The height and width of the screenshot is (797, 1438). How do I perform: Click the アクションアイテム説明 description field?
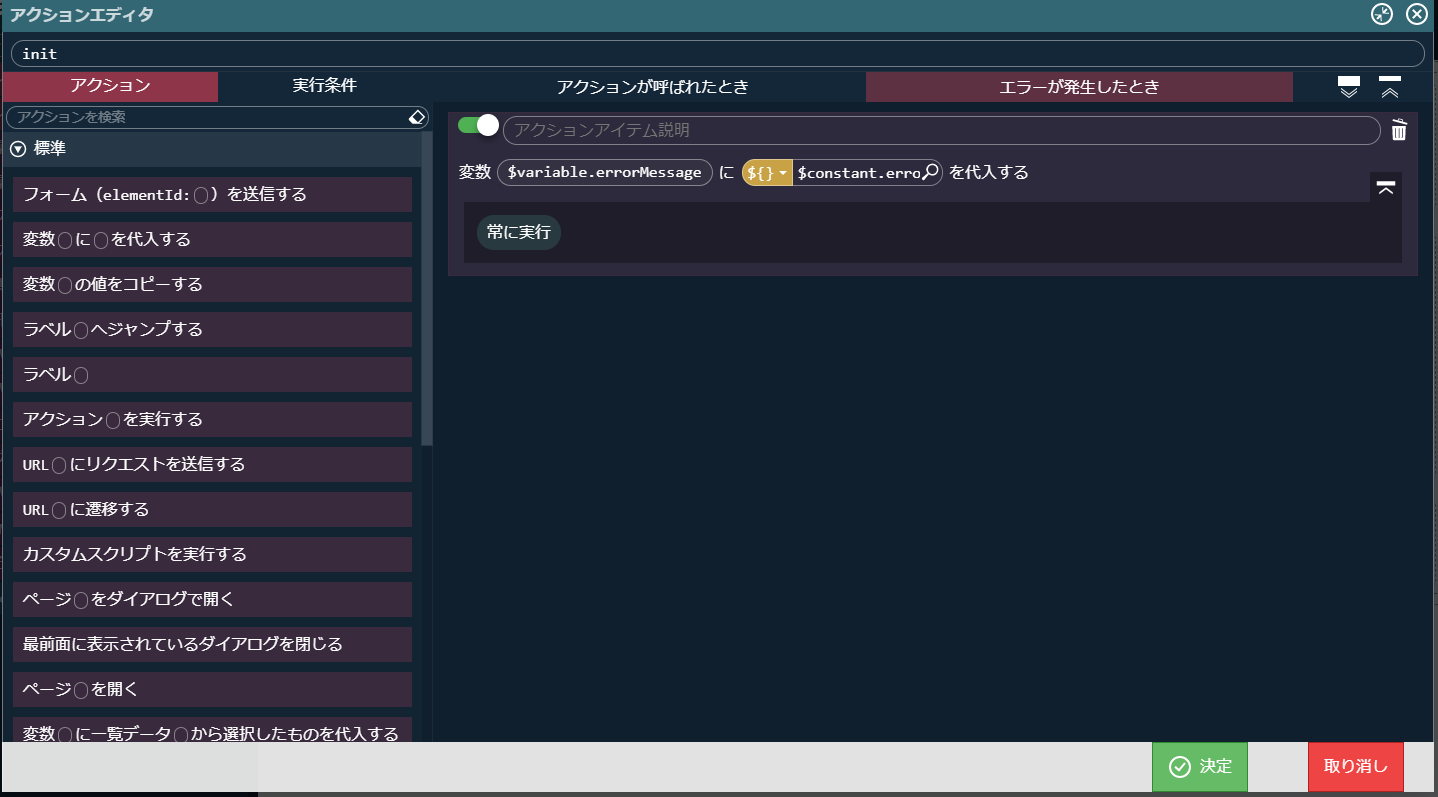click(941, 130)
